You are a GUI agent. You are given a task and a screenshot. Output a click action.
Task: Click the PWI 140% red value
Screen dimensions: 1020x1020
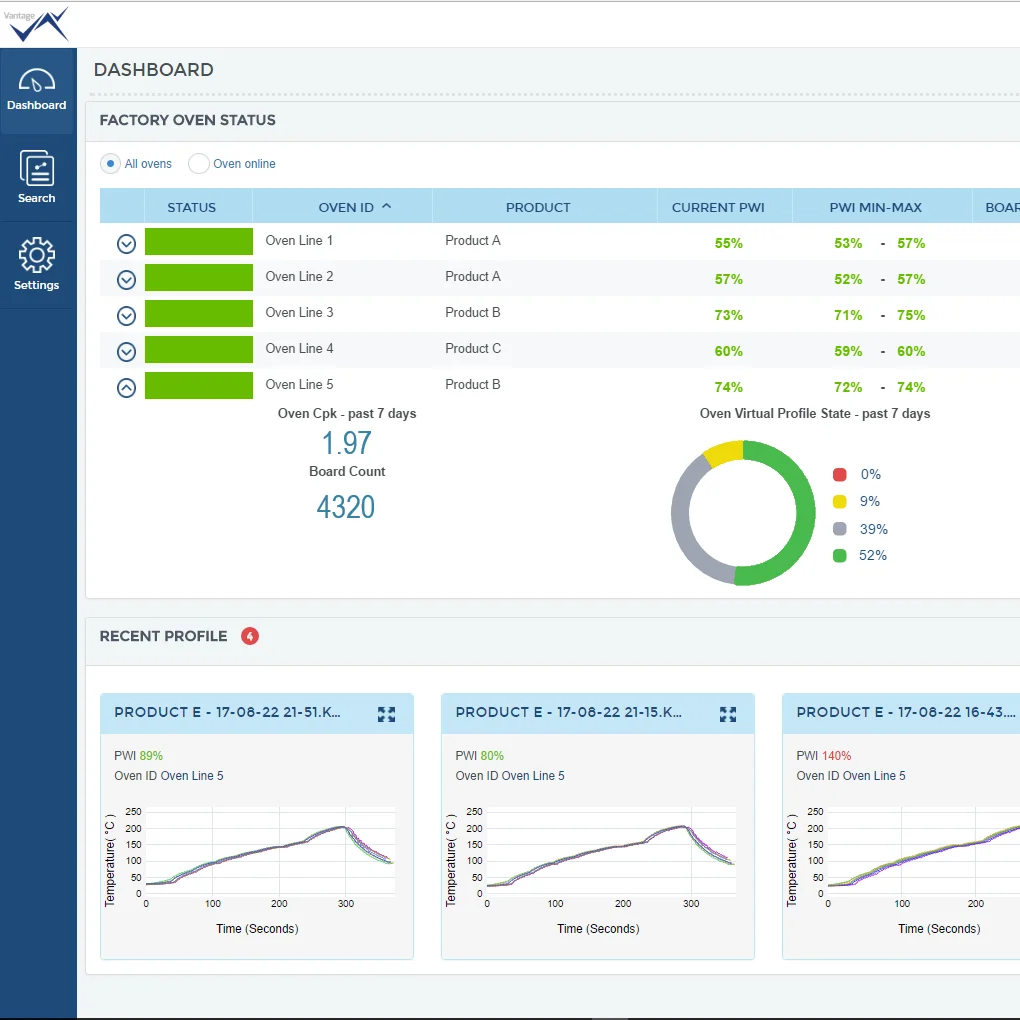837,756
